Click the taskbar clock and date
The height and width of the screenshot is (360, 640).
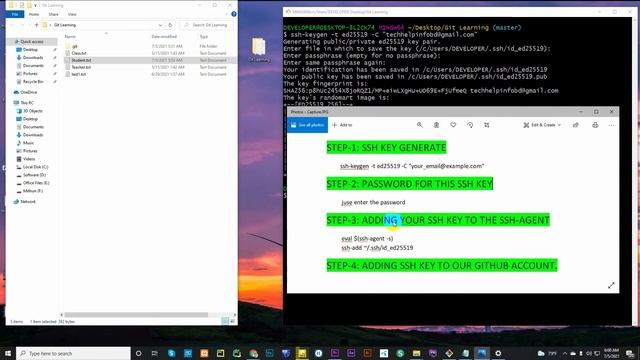pyautogui.click(x=611, y=353)
